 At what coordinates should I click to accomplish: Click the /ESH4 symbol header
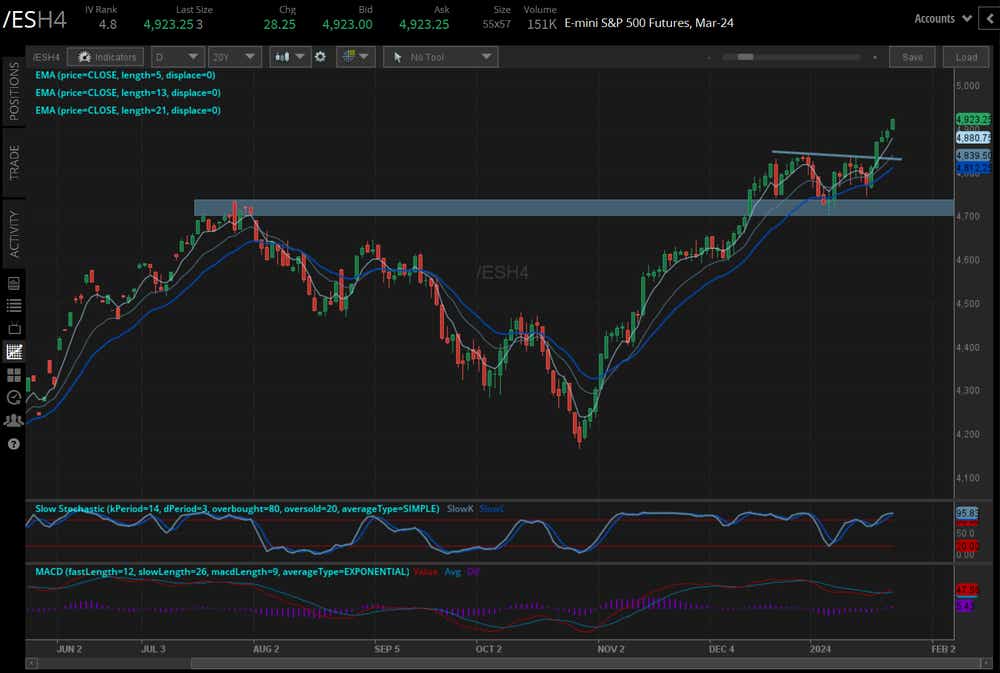click(34, 20)
